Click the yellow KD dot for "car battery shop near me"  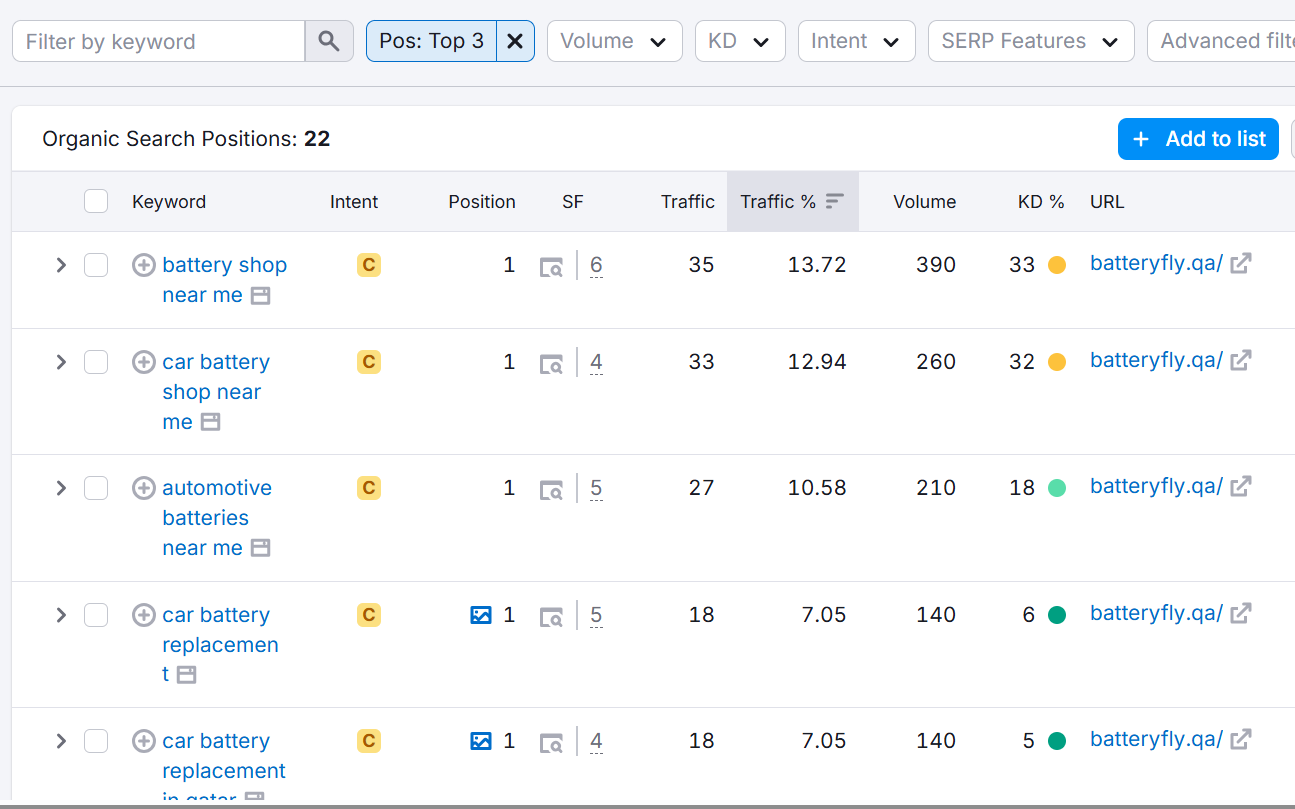1057,361
